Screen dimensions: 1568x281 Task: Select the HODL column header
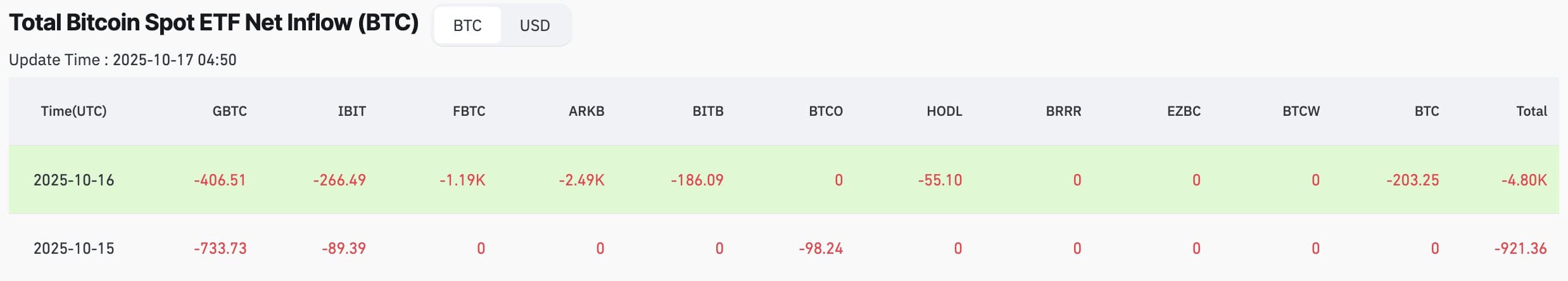click(x=944, y=111)
